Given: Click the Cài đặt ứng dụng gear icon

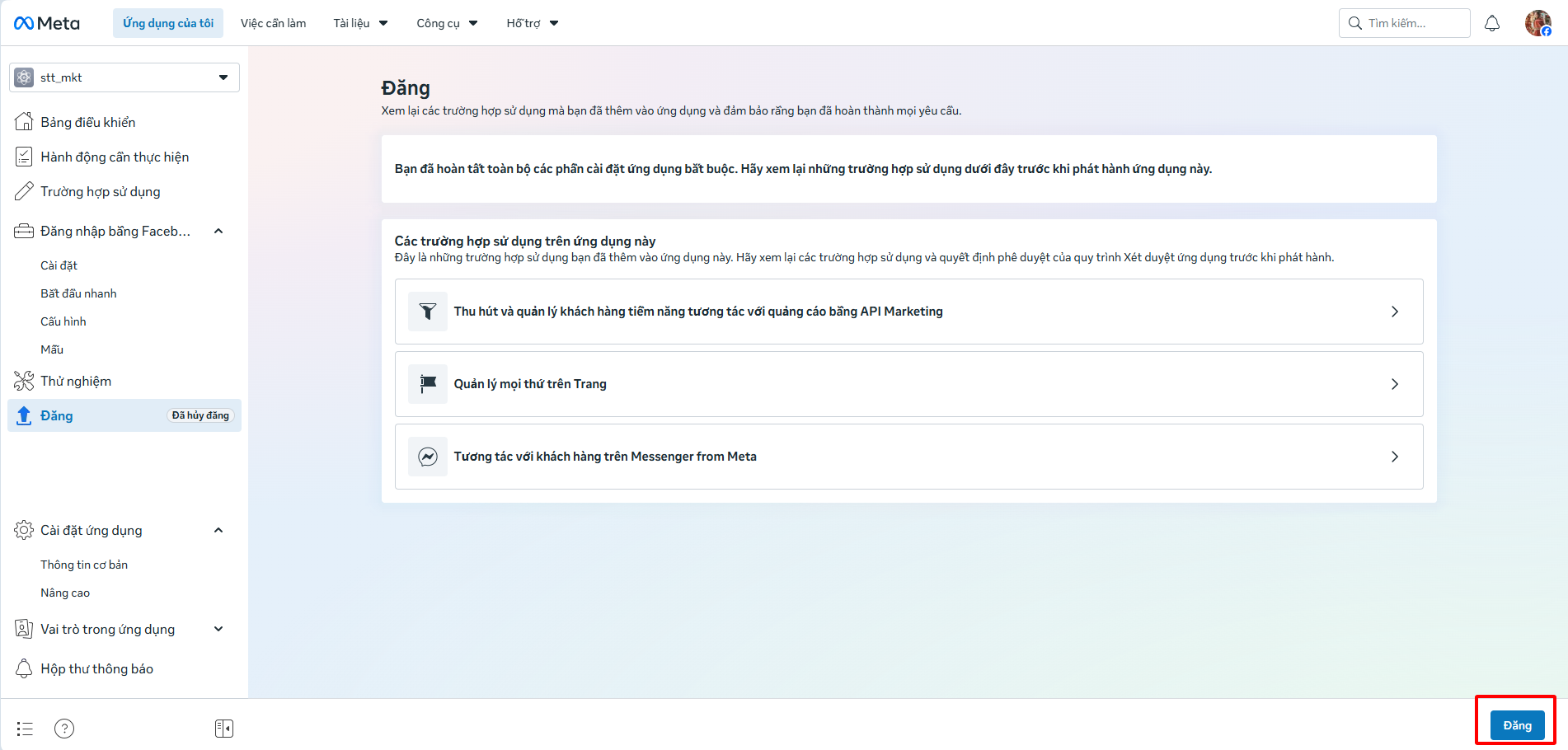Looking at the screenshot, I should [x=24, y=530].
